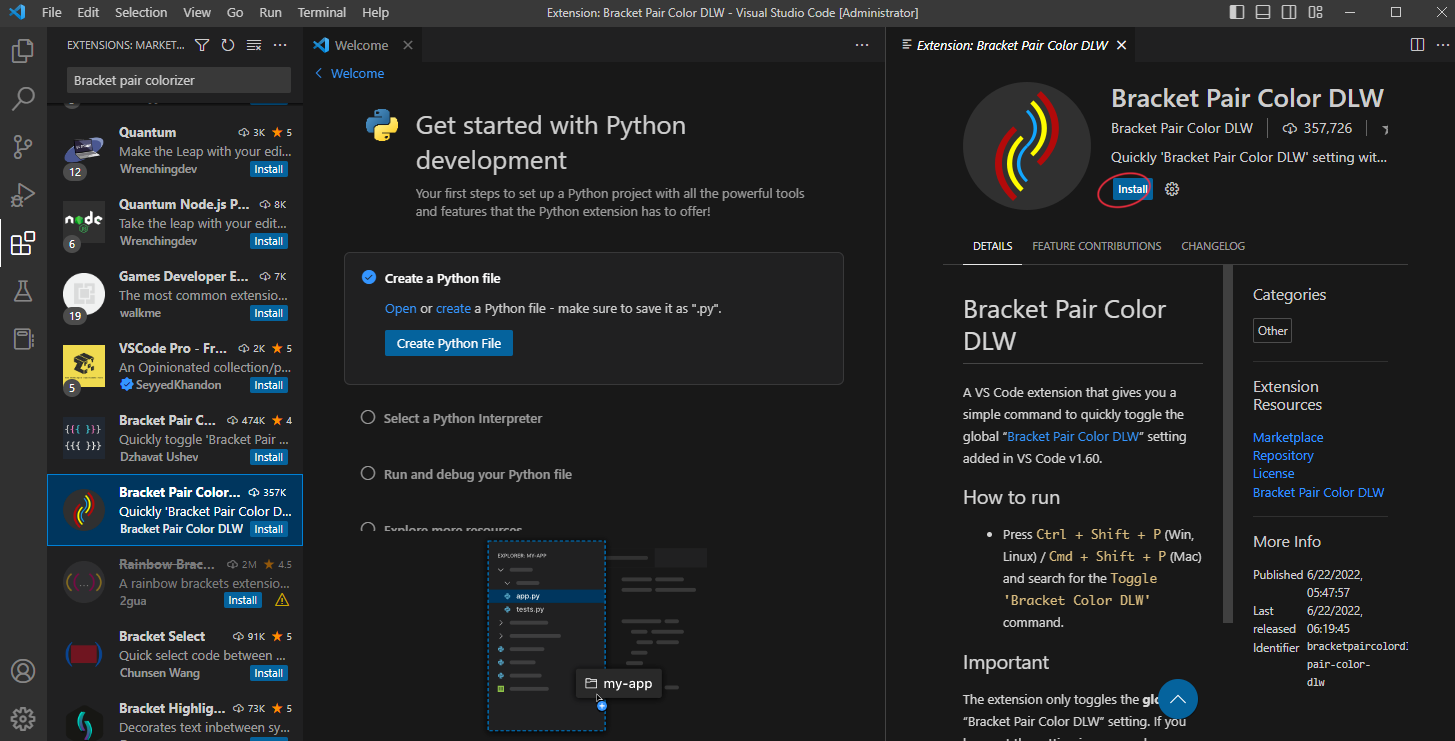Open the extension manage gear next to Install
1455x741 pixels.
tap(1172, 189)
